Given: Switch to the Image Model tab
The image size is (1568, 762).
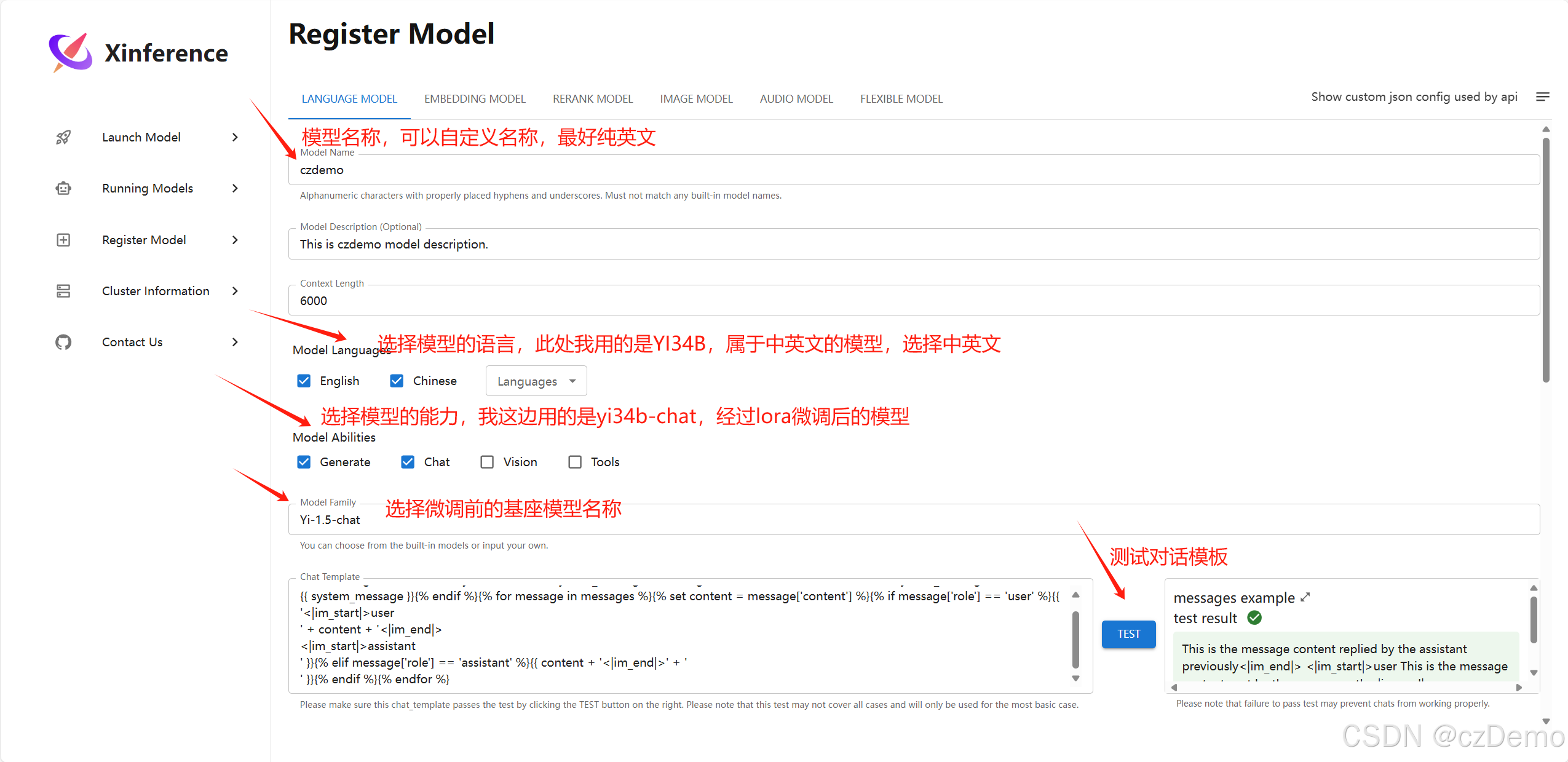Looking at the screenshot, I should point(696,99).
